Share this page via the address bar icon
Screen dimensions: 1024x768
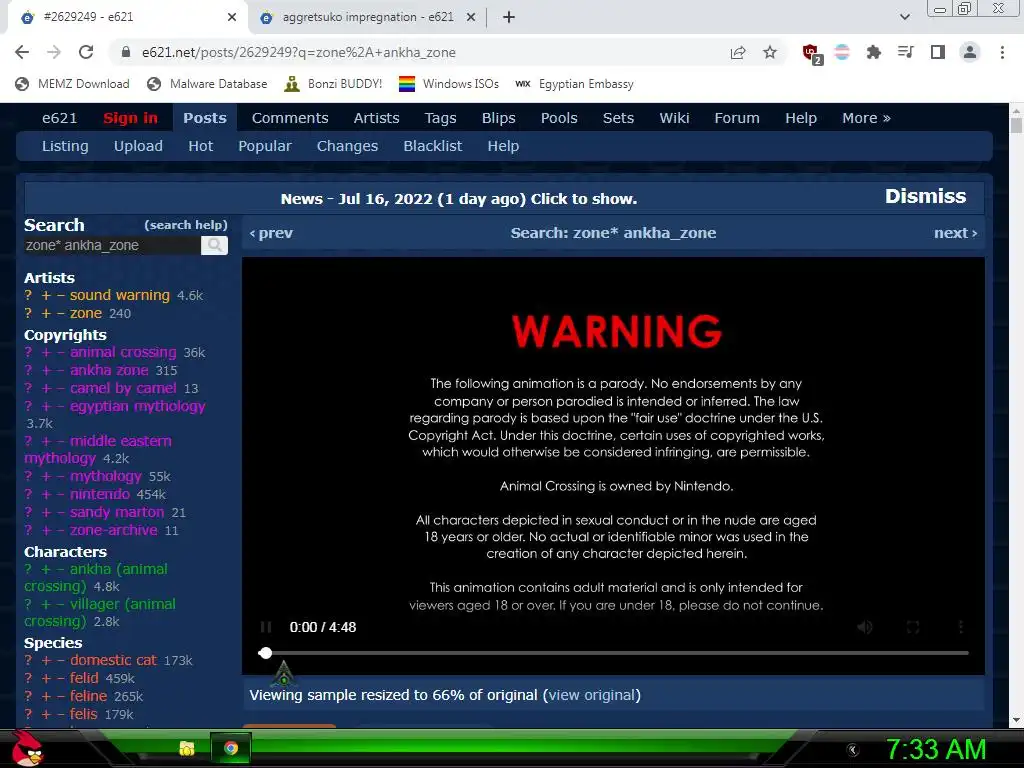(x=738, y=52)
